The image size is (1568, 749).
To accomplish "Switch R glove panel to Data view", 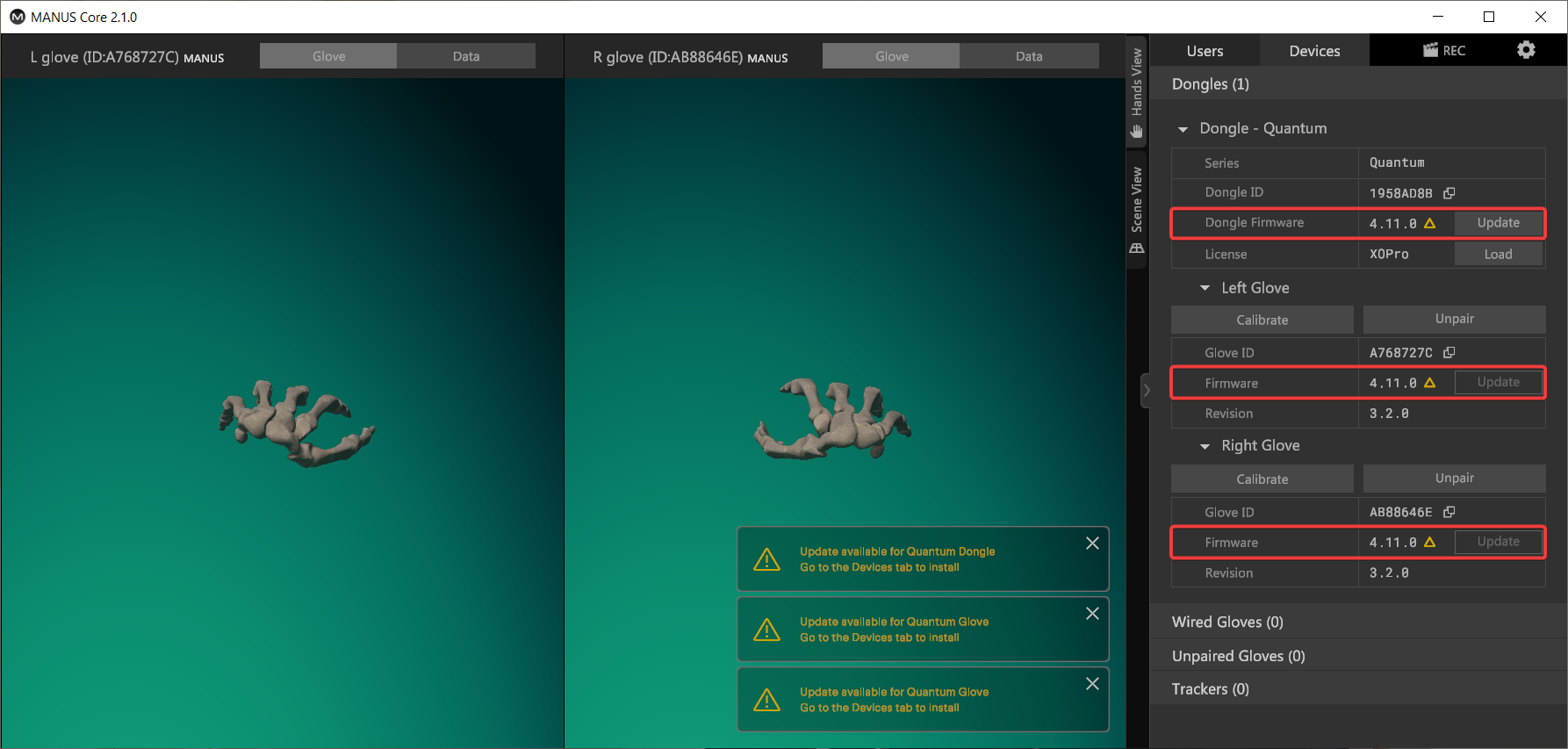I will pyautogui.click(x=1029, y=56).
